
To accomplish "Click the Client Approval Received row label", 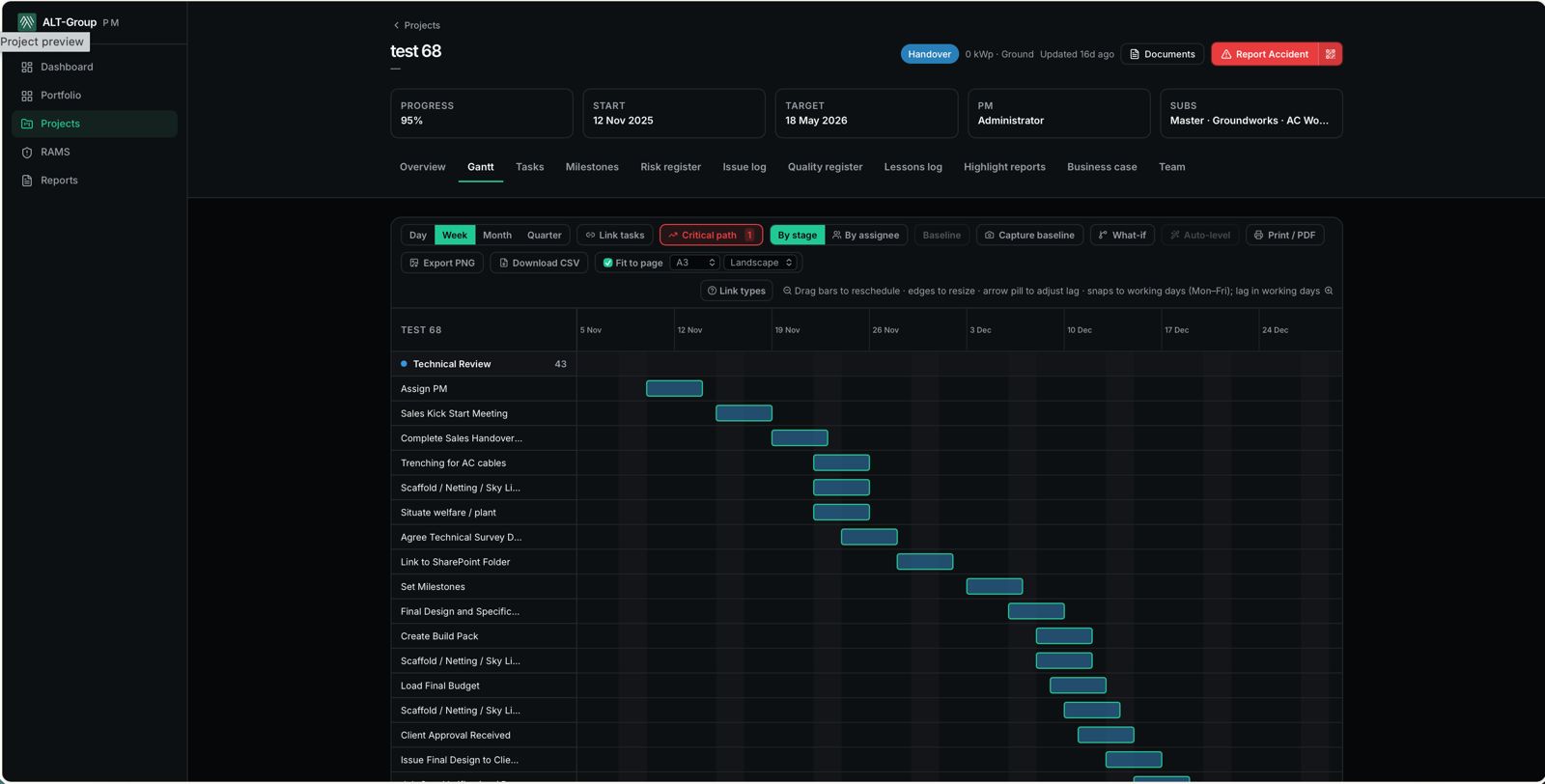I will [456, 736].
